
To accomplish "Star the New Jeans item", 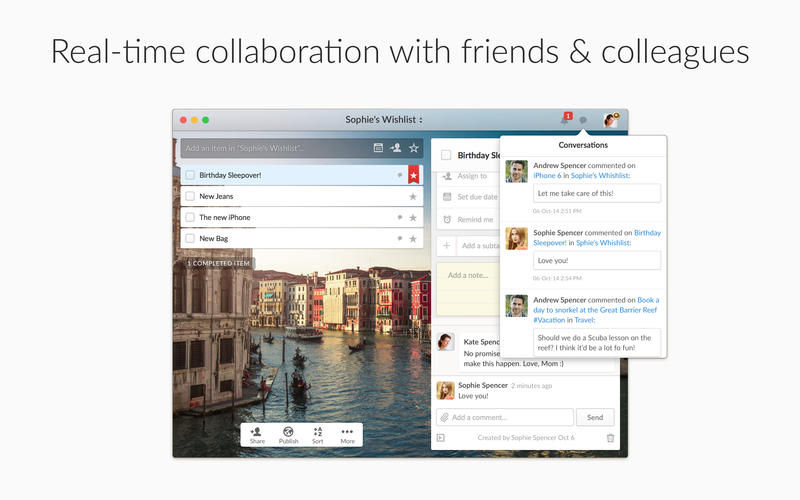I will click(413, 196).
